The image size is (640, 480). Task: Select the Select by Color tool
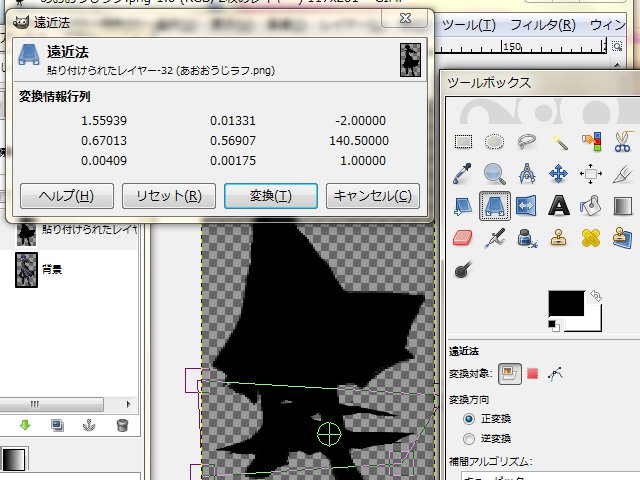[591, 142]
